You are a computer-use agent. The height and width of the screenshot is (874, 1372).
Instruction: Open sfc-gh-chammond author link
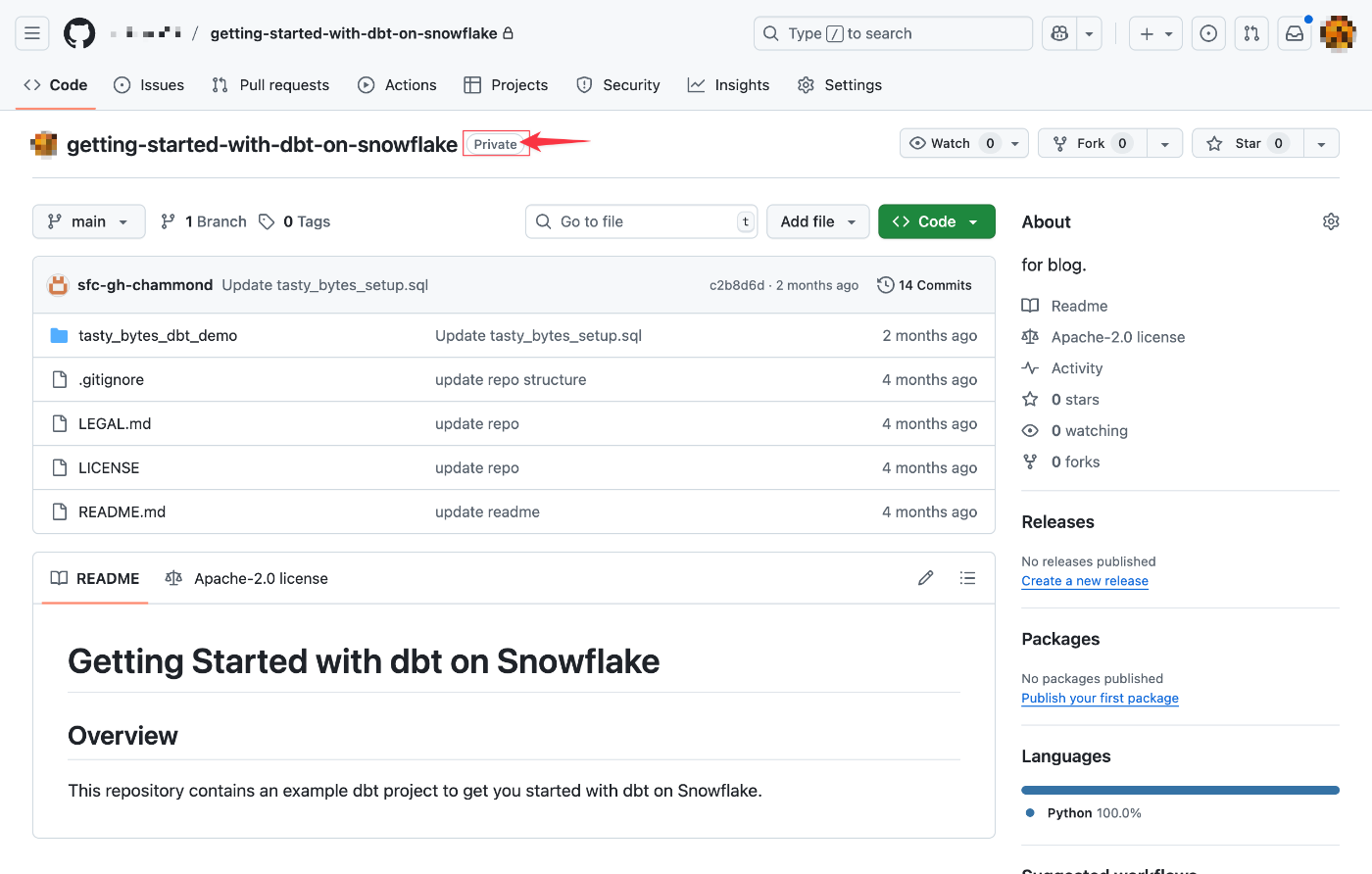click(145, 285)
